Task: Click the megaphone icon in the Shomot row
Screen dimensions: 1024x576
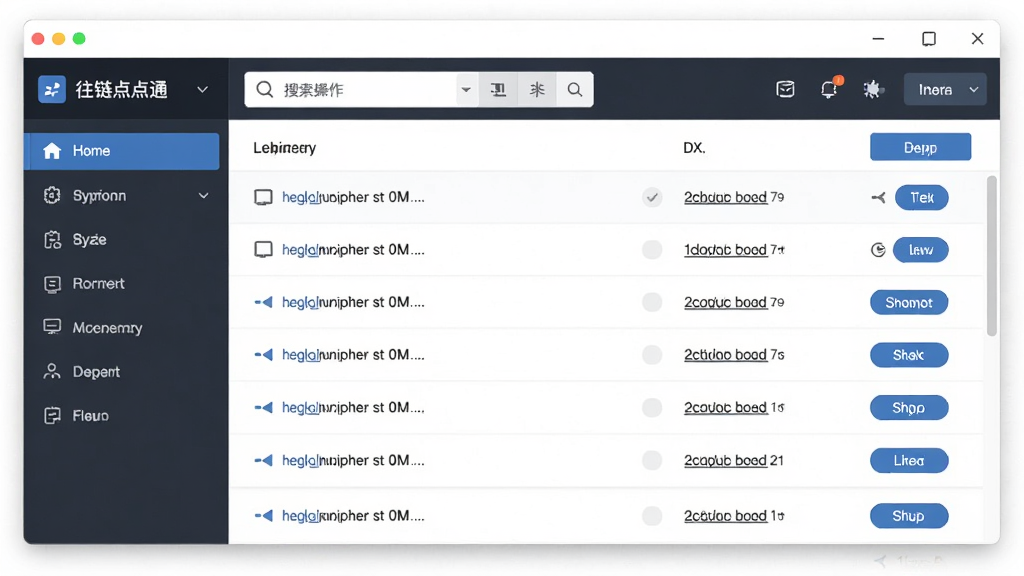Action: click(x=264, y=302)
